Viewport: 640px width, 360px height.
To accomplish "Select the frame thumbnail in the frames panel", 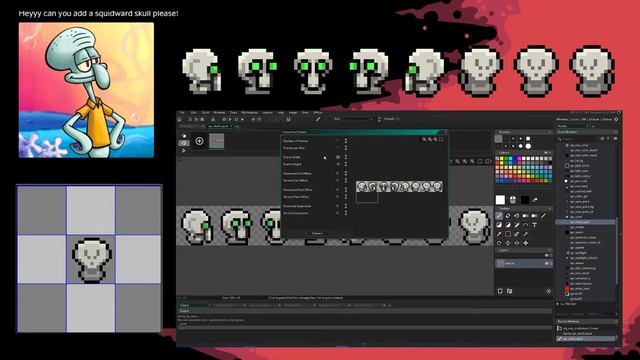I will (216, 141).
